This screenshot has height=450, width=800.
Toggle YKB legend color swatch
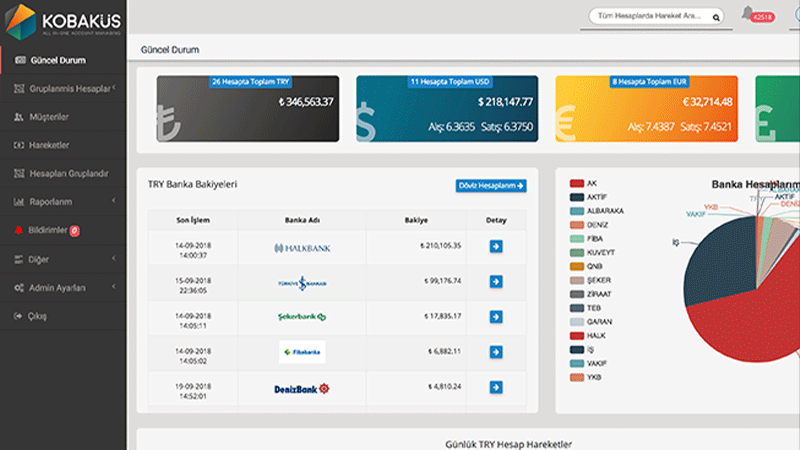(x=577, y=378)
